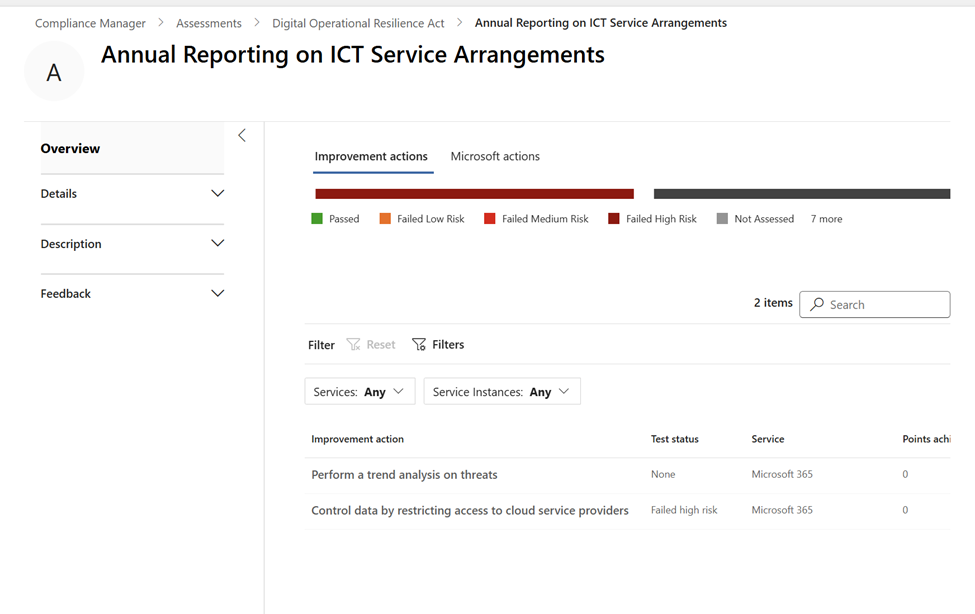Open Digital Operational Resilience Act breadcrumb
The width and height of the screenshot is (975, 614).
coord(359,22)
